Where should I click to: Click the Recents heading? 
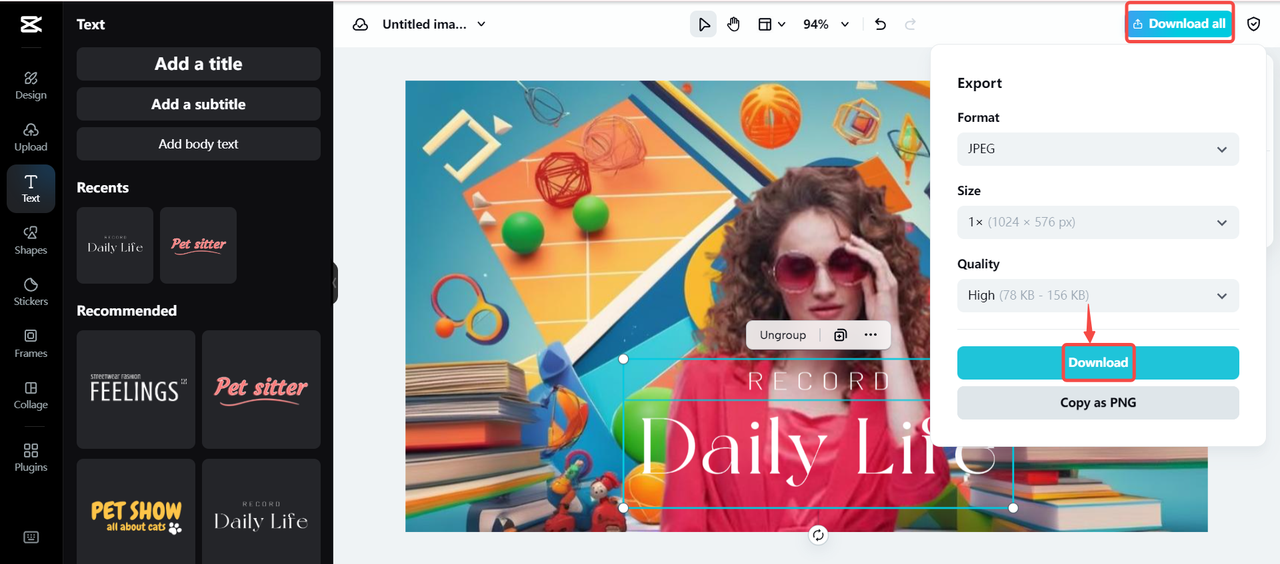(x=103, y=188)
